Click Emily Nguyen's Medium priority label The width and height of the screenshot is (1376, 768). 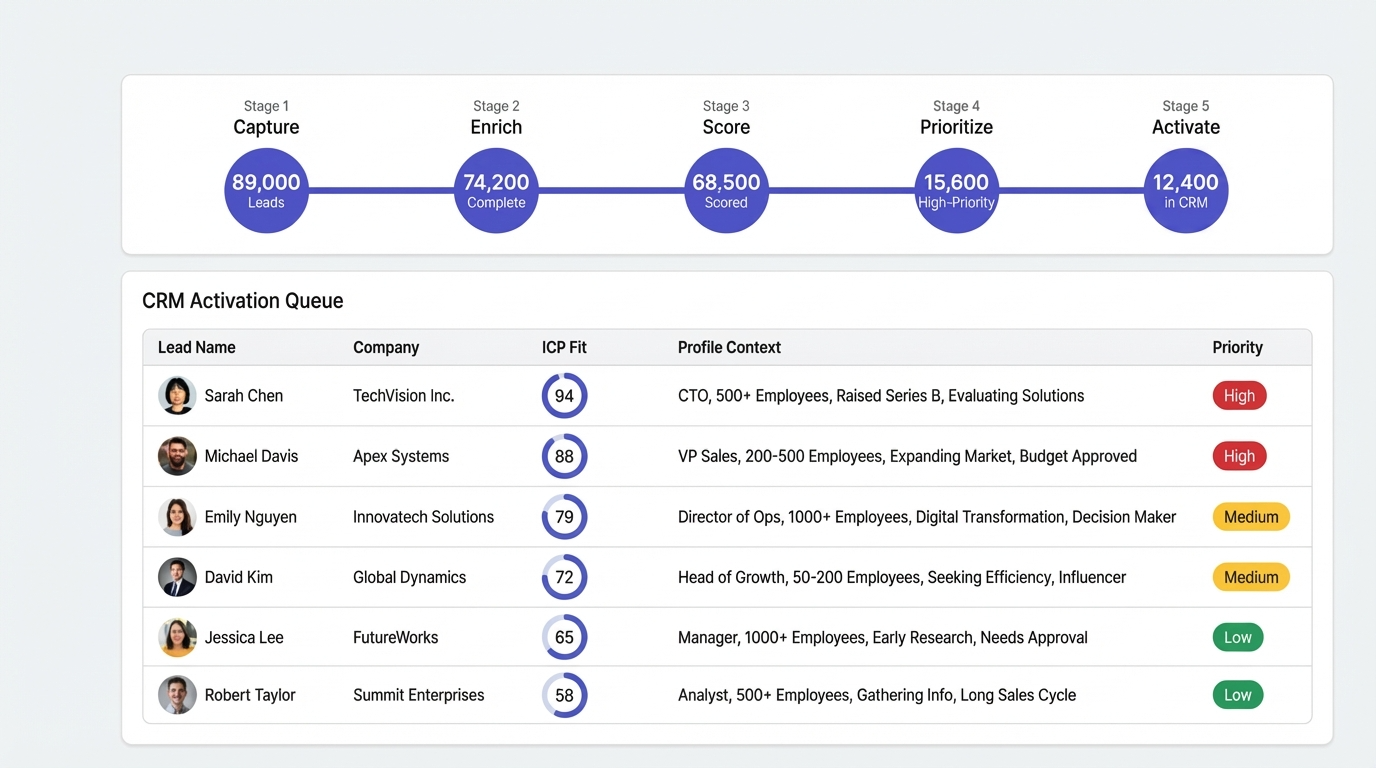(x=1251, y=517)
